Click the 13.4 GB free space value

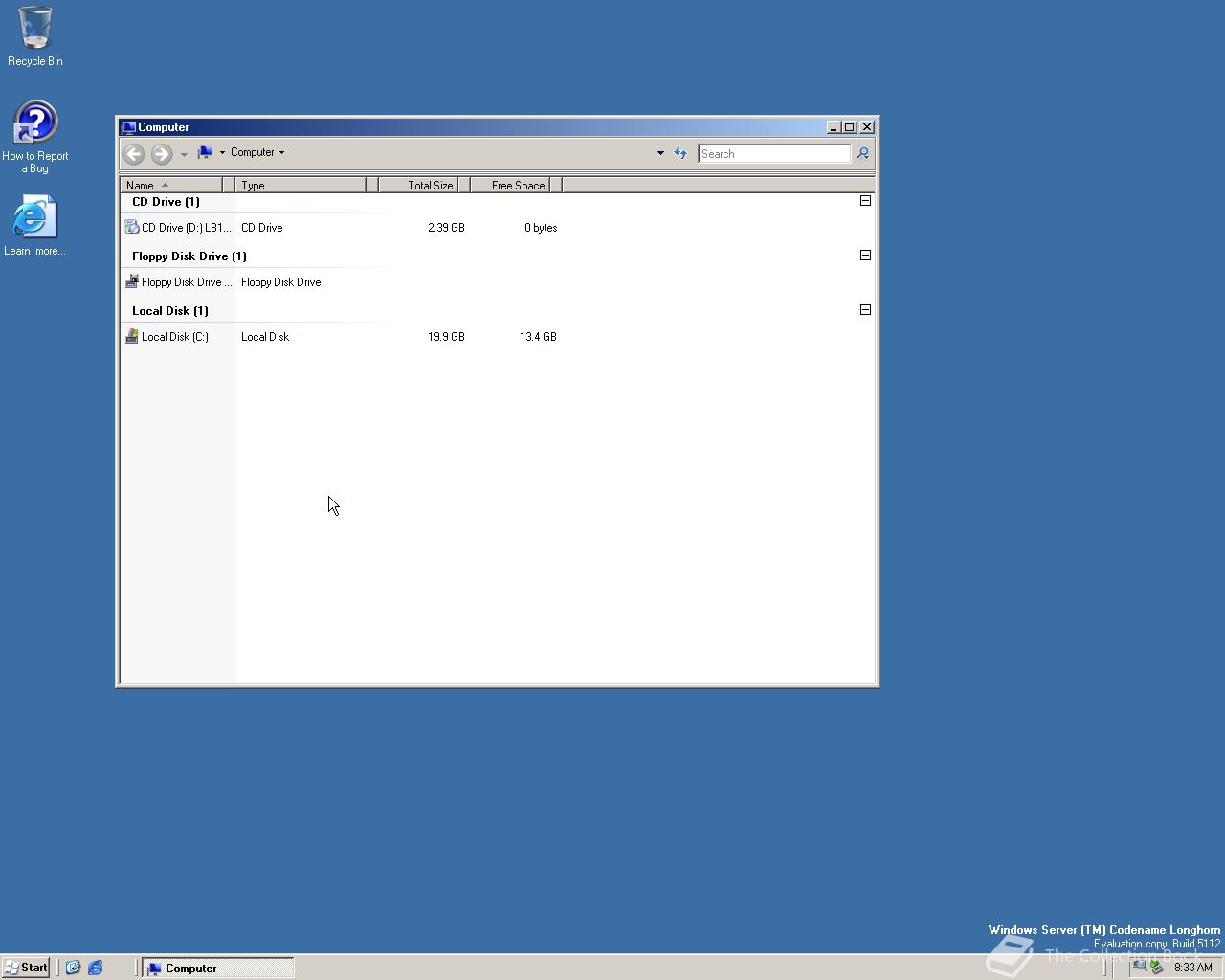pyautogui.click(x=538, y=337)
